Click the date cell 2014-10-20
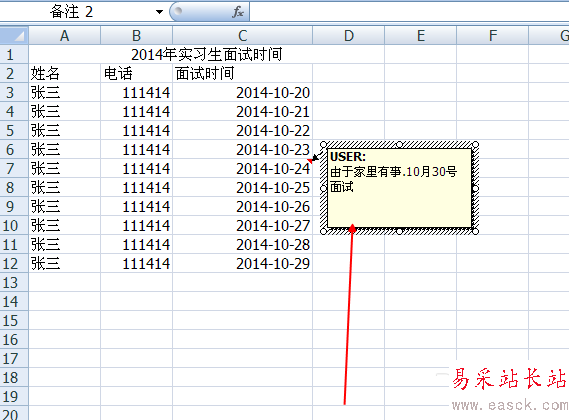Screen dimensions: 569x420 click(x=242, y=93)
